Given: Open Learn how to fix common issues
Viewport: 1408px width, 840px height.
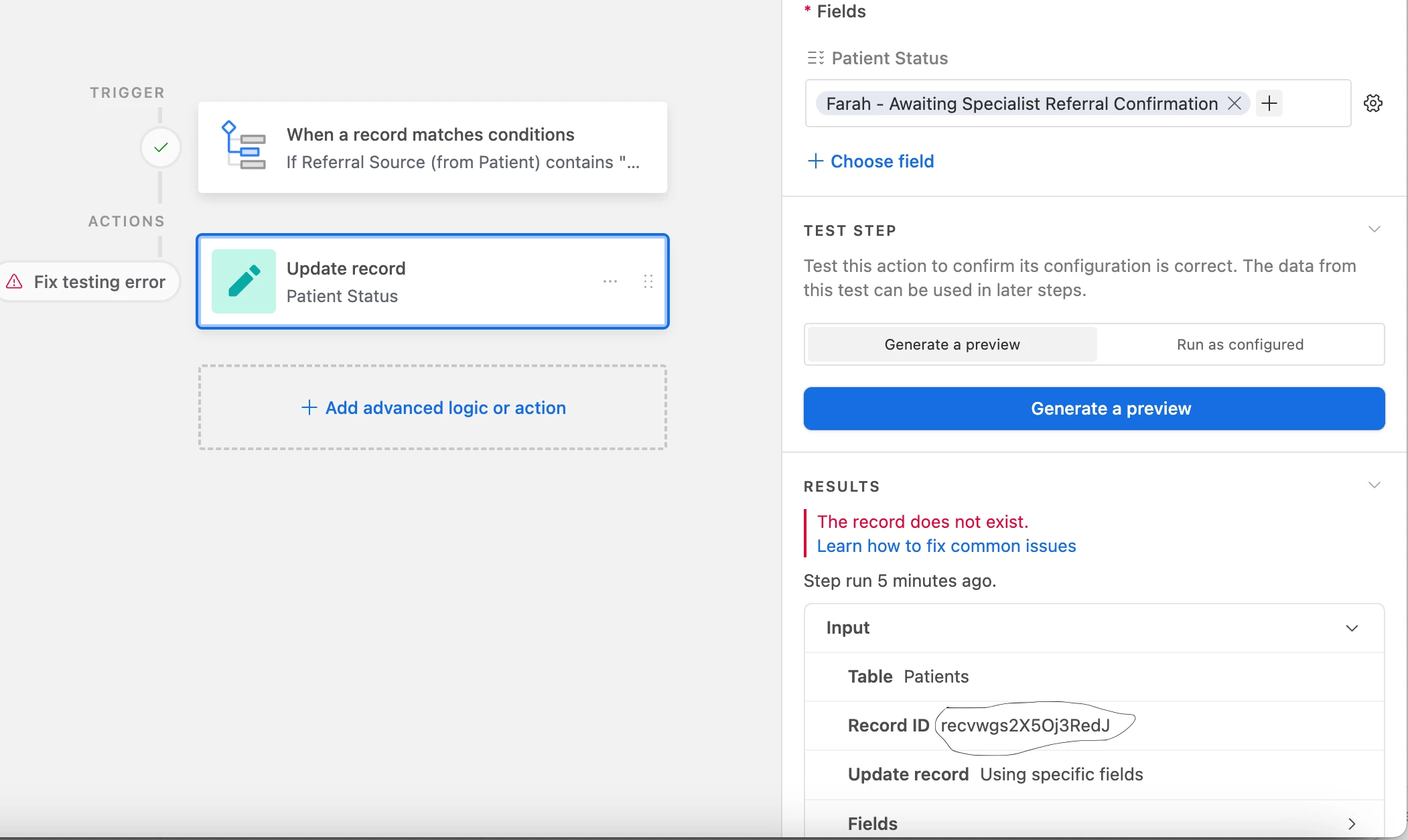Looking at the screenshot, I should coord(946,546).
